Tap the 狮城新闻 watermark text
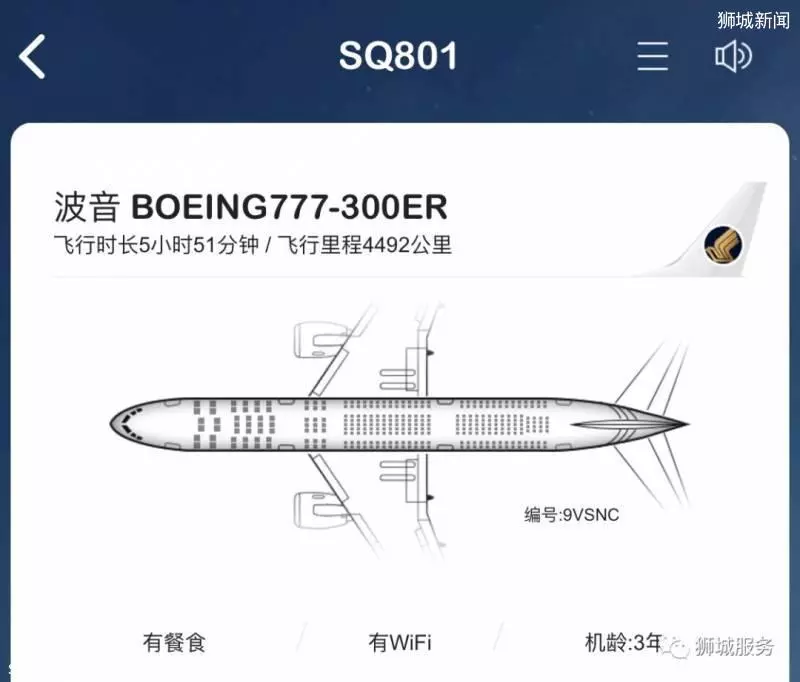The height and width of the screenshot is (682, 800). 753,20
